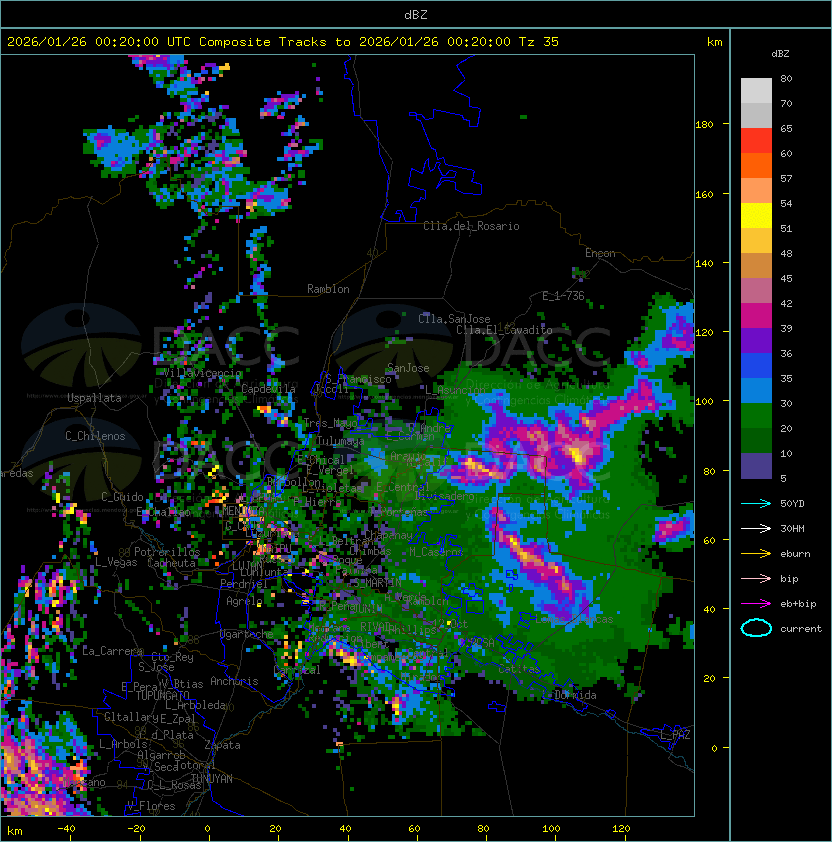
Task: Click the 'Dormida' map label
Action: point(575,695)
